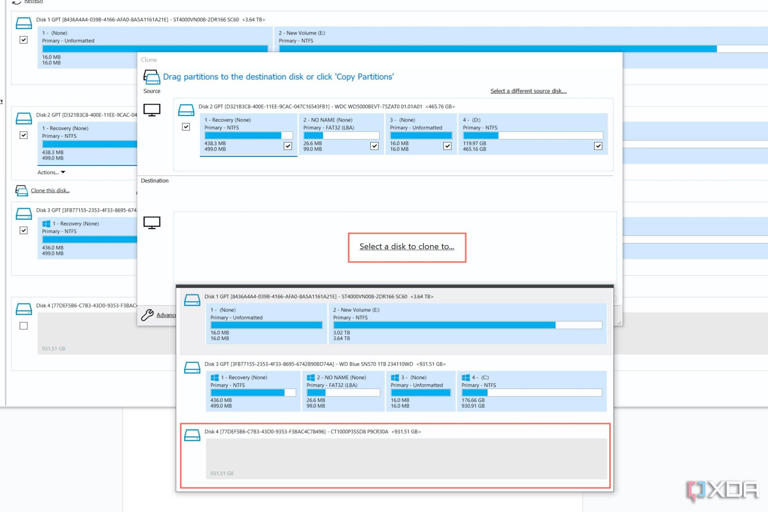
Task: Click 'Select a different source disk...' link
Action: click(528, 91)
